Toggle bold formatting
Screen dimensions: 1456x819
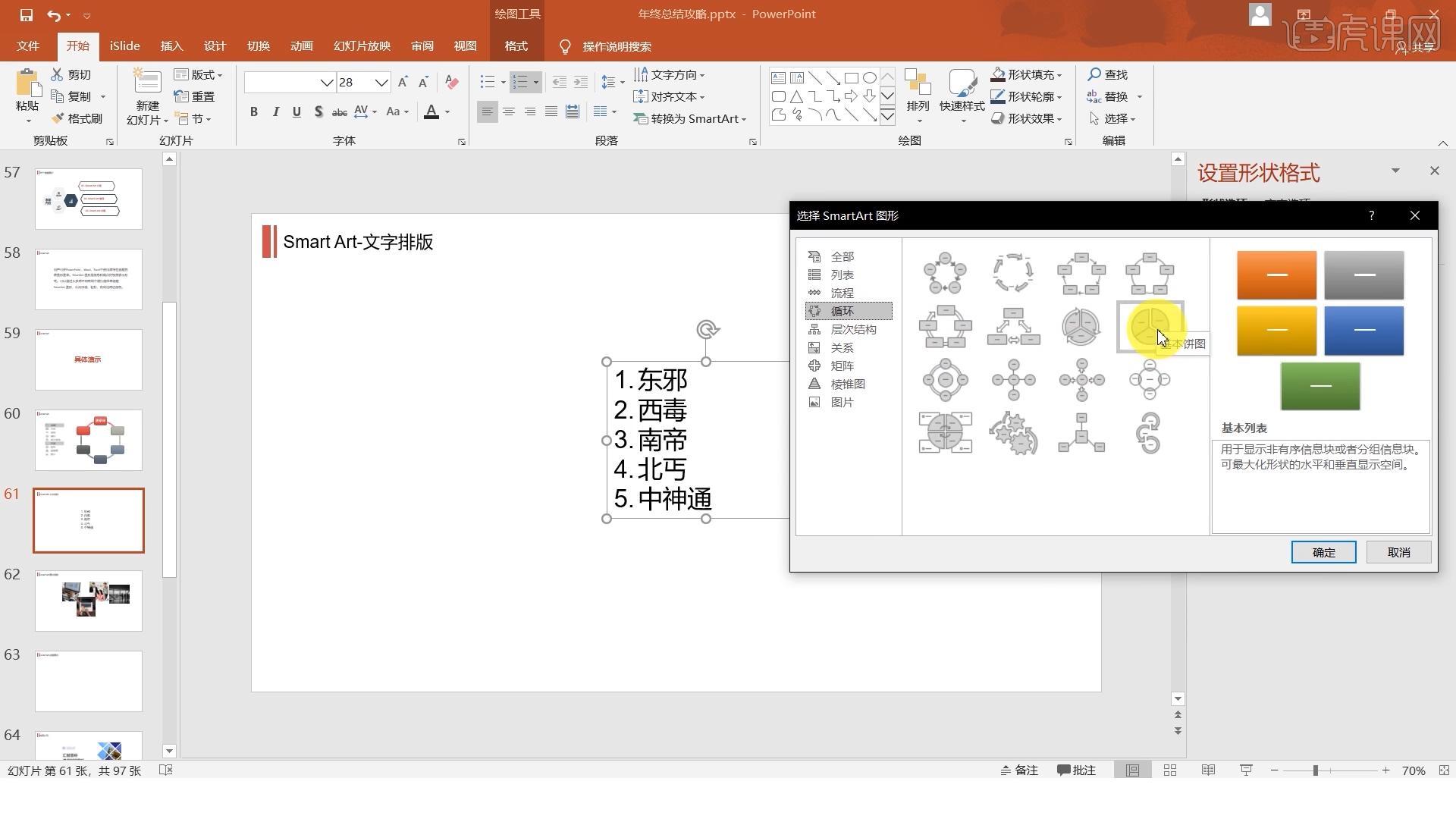254,112
